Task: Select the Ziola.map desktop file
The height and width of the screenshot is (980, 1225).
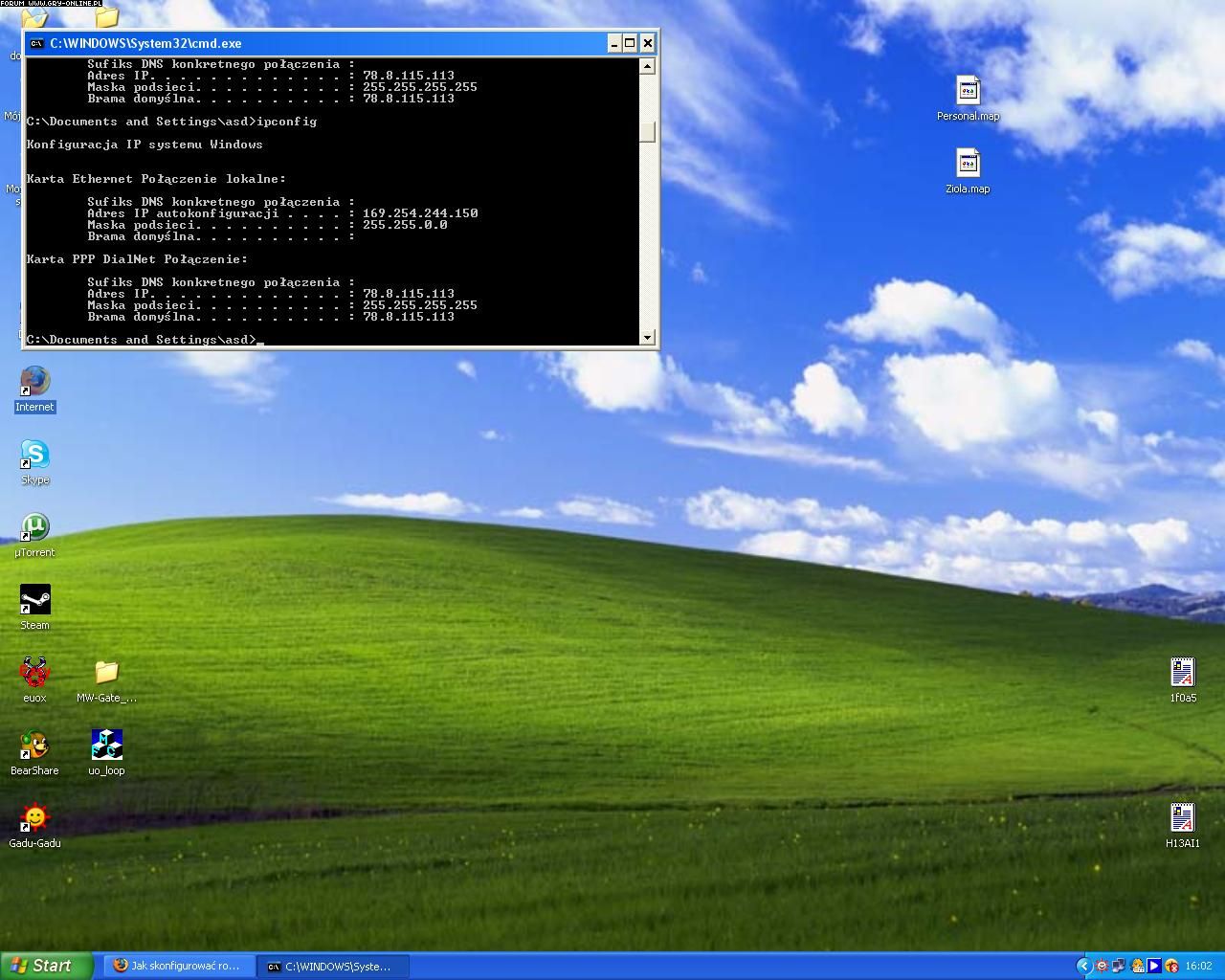Action: [968, 171]
